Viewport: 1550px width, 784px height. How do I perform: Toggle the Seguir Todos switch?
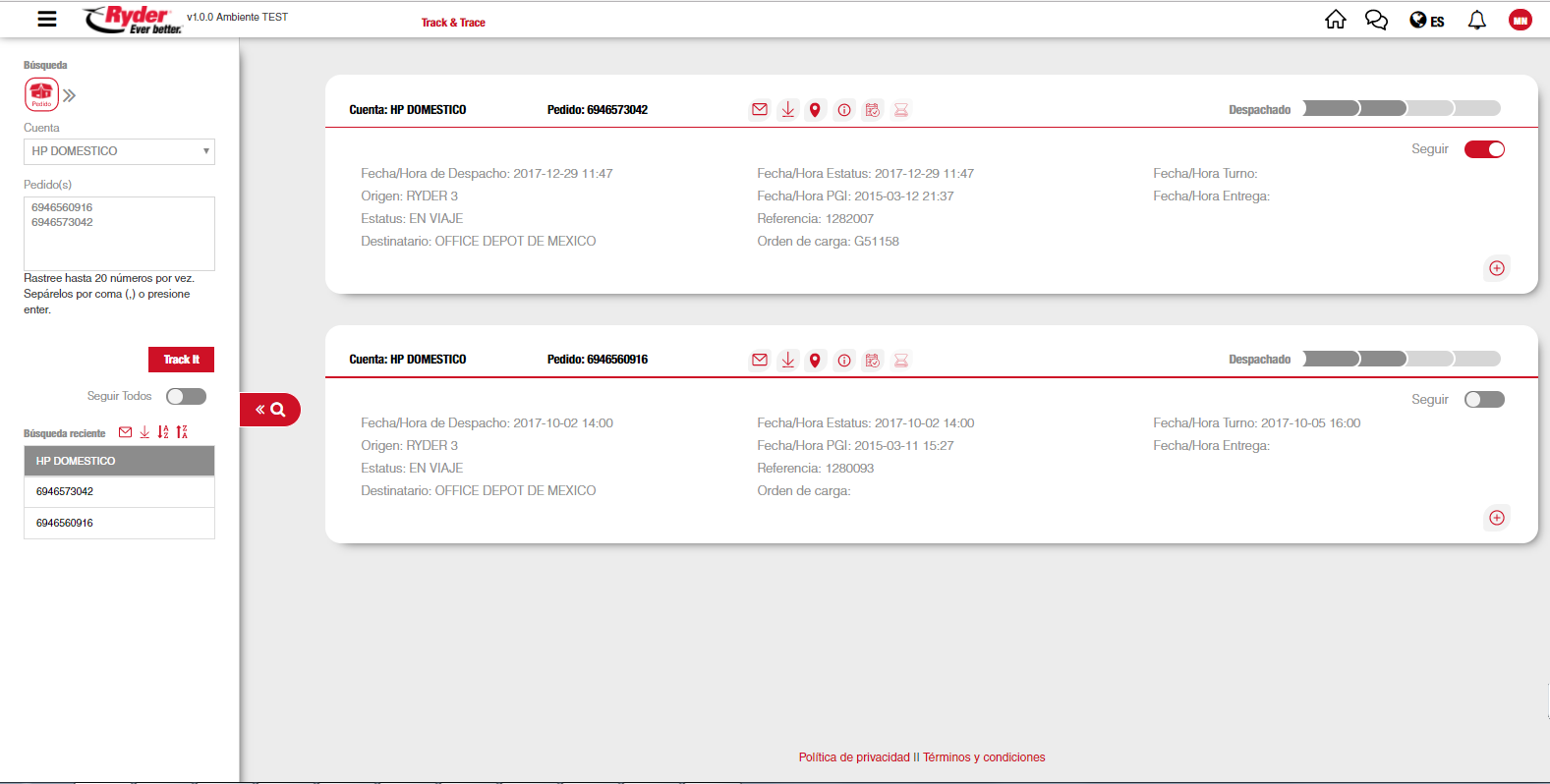coord(186,396)
